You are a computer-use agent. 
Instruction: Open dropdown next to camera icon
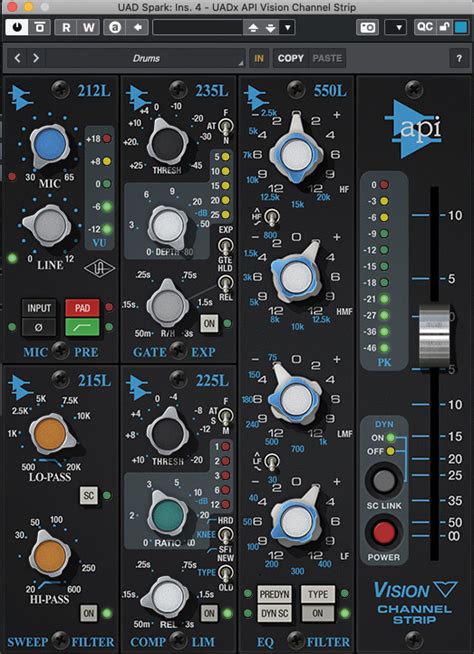click(x=395, y=28)
